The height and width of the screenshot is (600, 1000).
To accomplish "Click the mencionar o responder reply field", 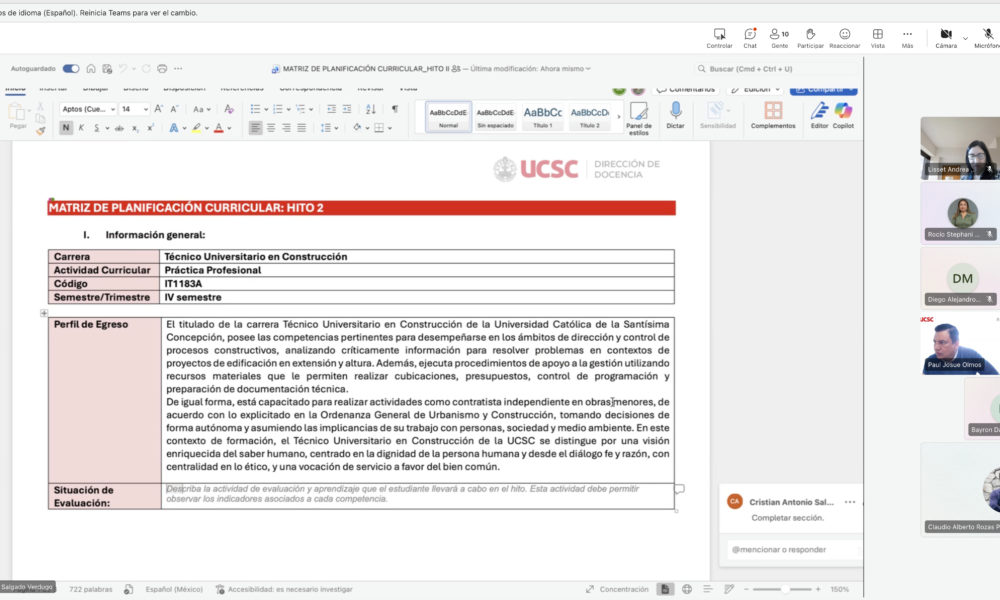I will click(x=790, y=549).
